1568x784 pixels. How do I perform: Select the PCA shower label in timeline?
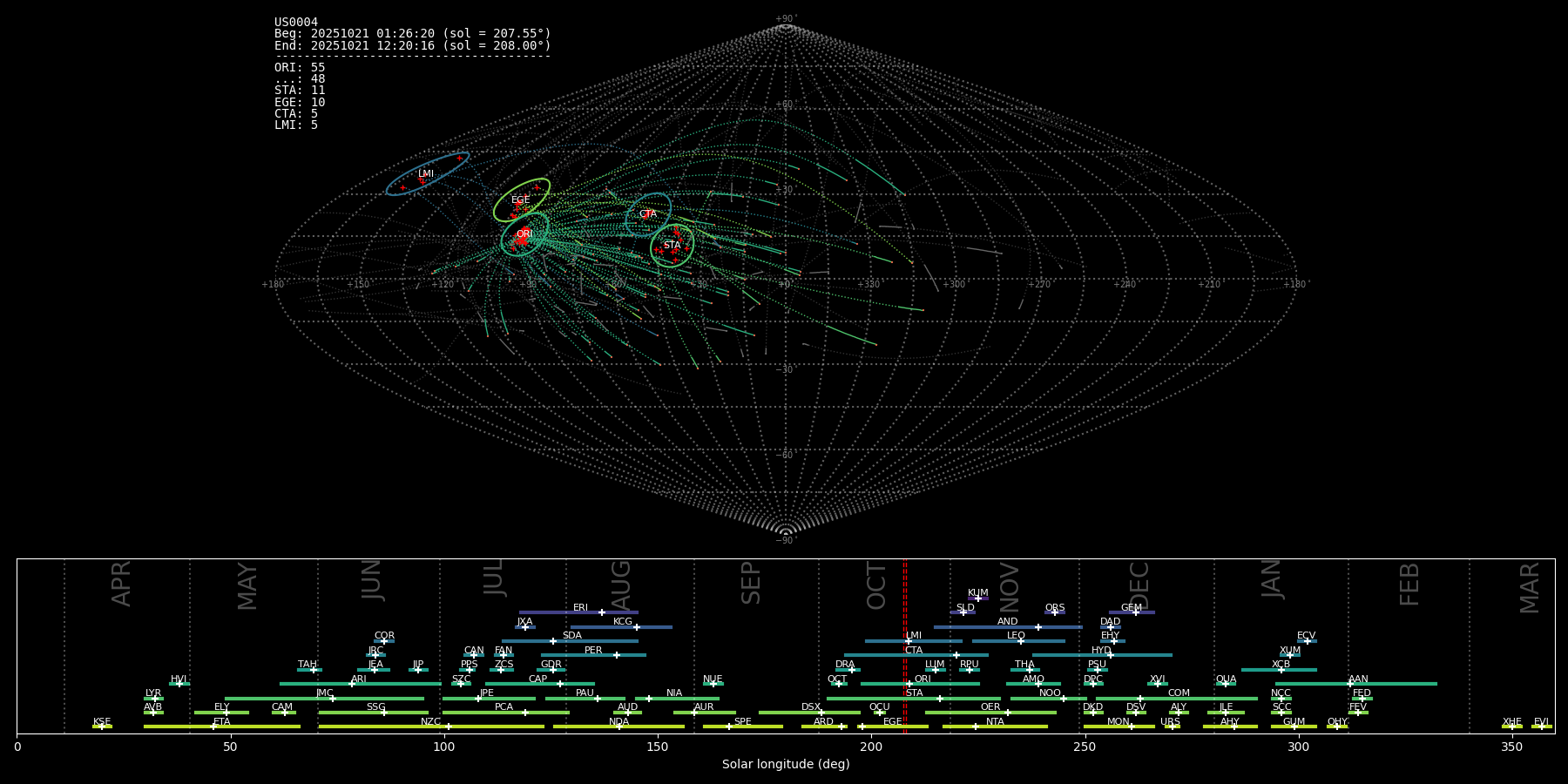(504, 707)
